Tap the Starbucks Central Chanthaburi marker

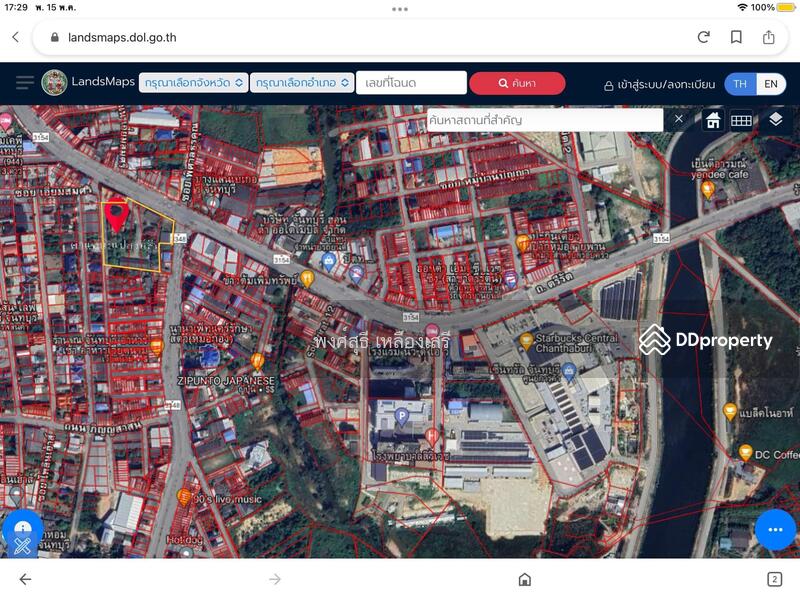527,342
